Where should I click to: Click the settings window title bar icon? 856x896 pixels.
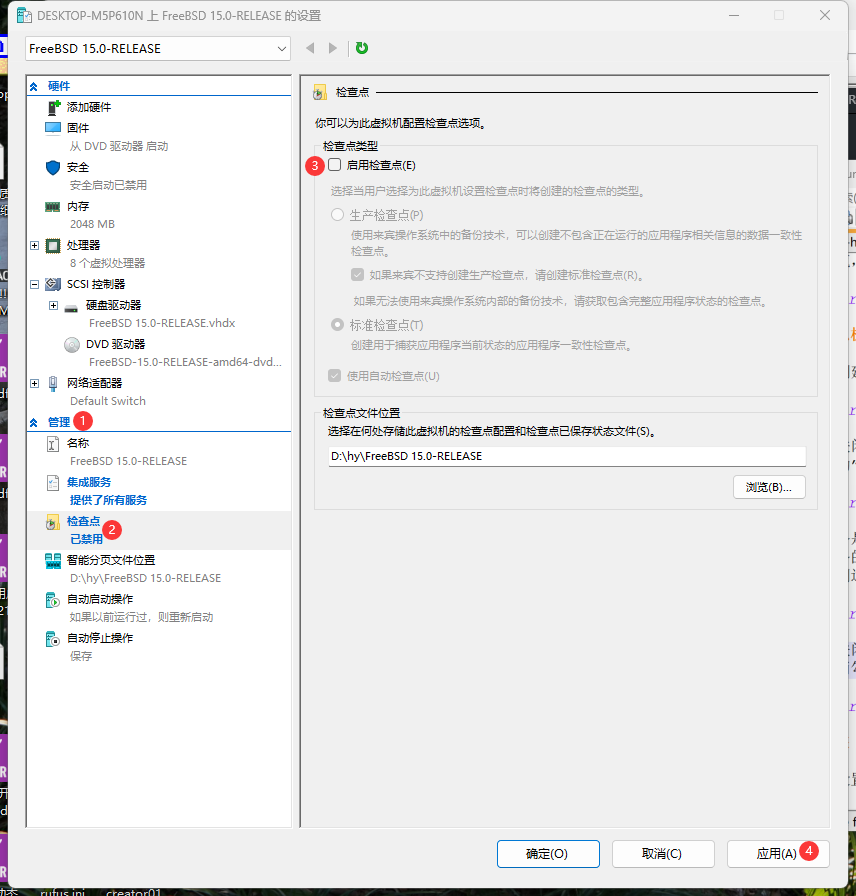(24, 15)
